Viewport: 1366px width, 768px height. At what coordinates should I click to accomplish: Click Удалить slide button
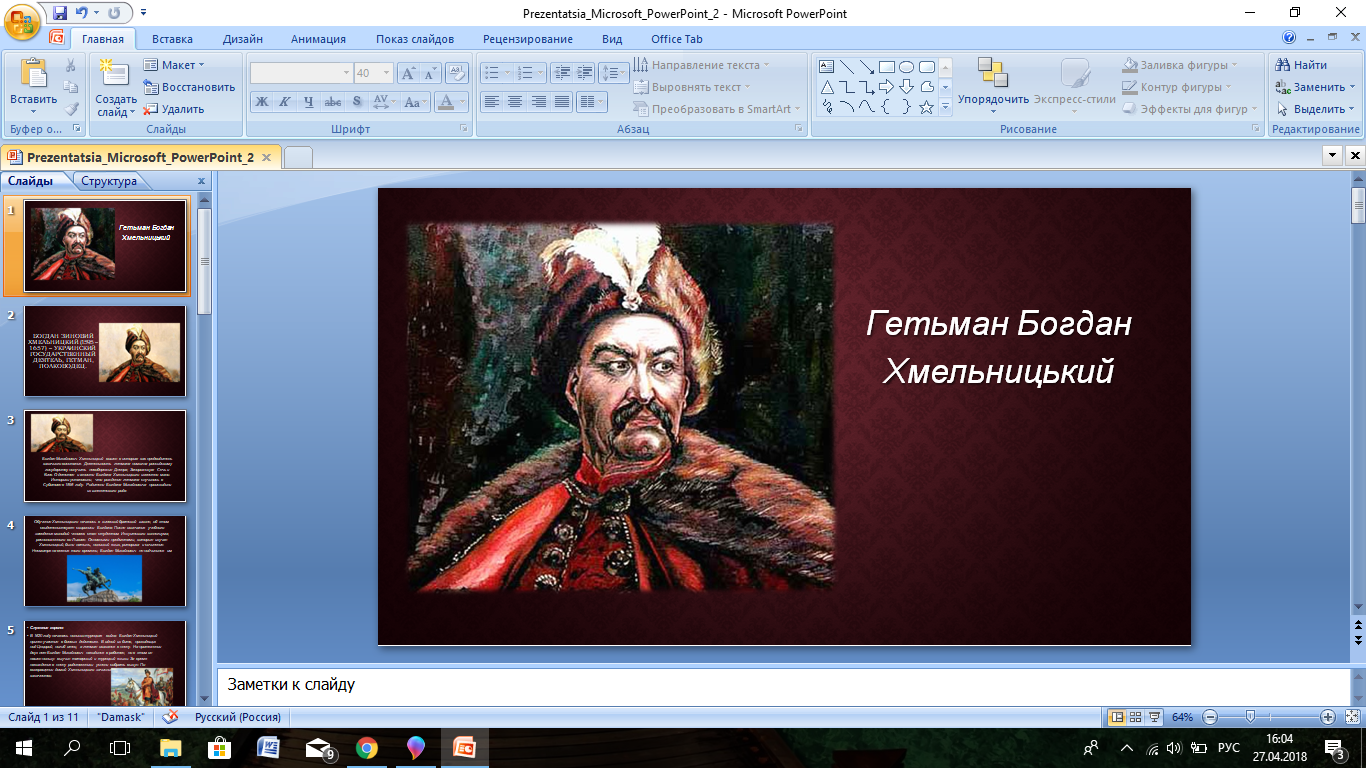(x=174, y=109)
